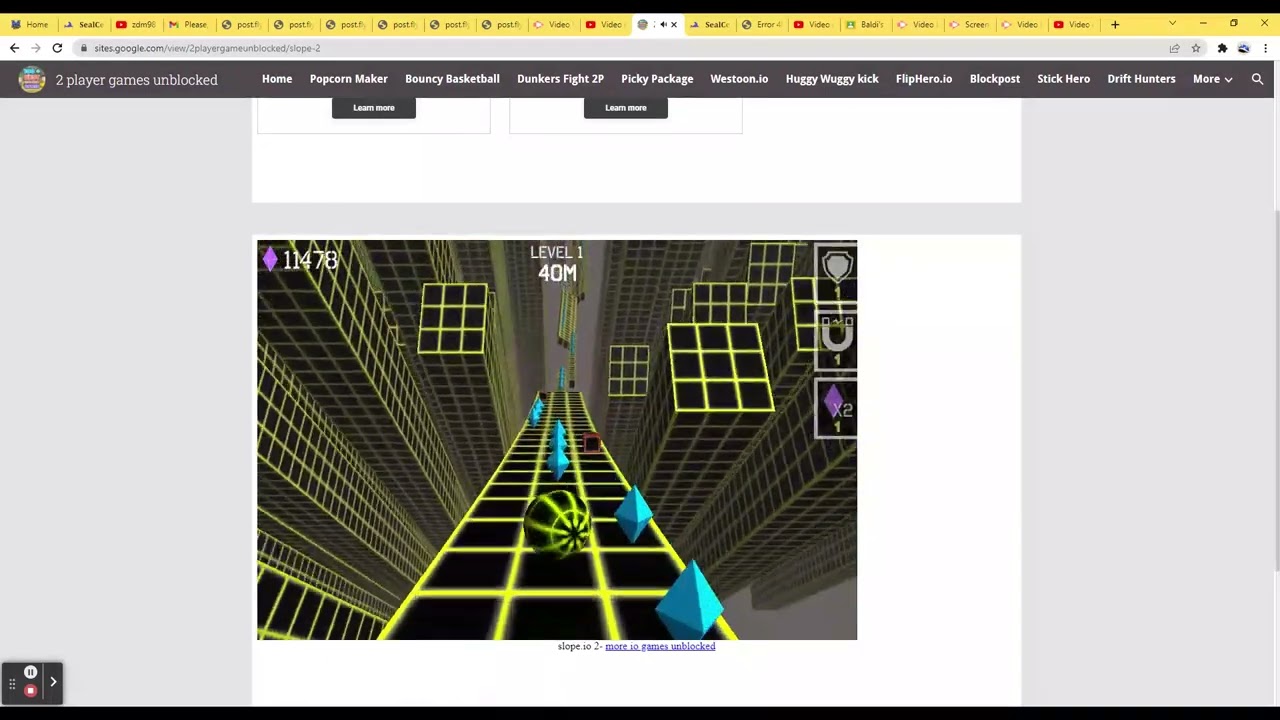
Task: Open Drift Hunters game page
Action: pos(1141,79)
